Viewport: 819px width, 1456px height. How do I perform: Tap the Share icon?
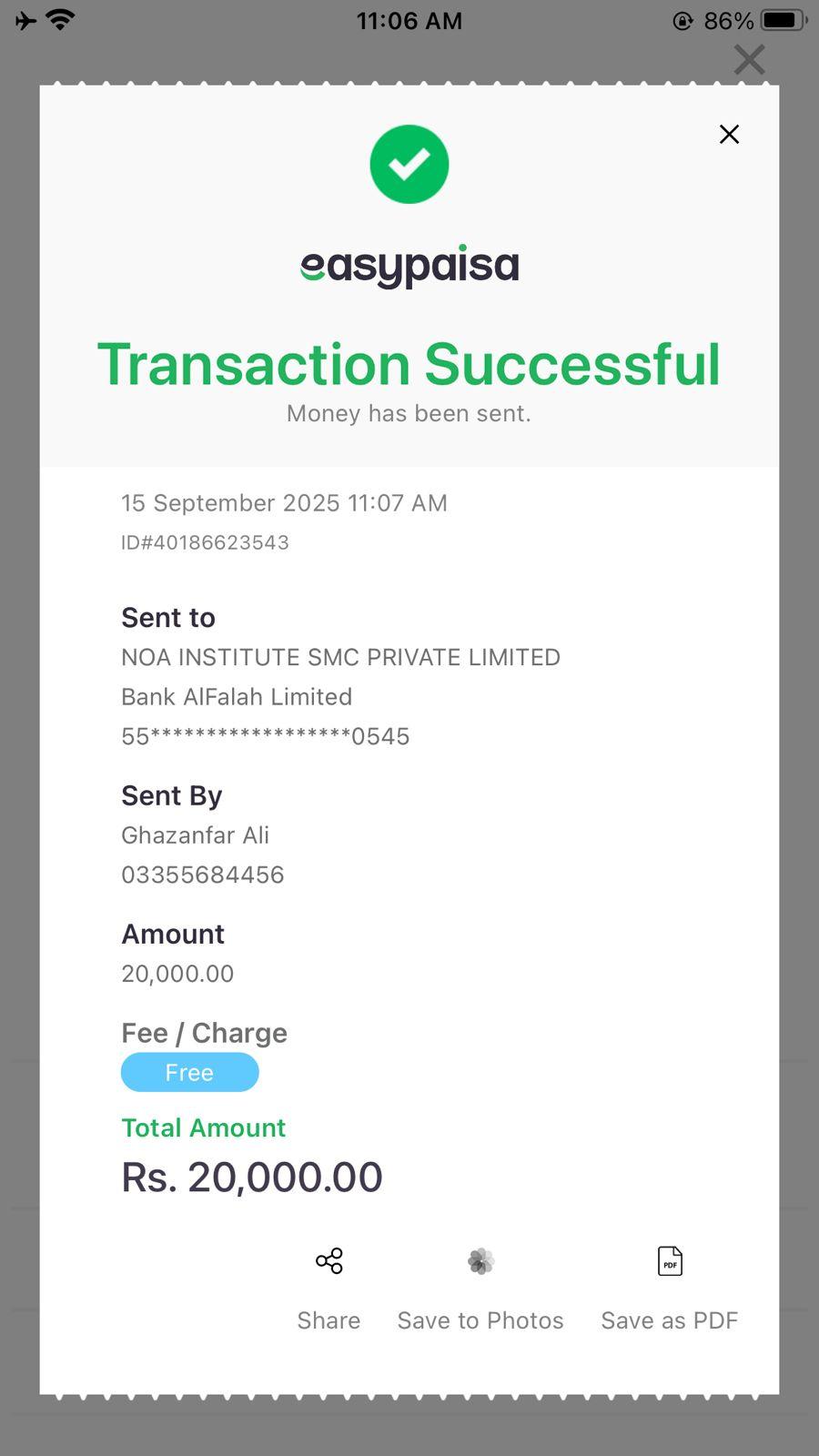[329, 1261]
